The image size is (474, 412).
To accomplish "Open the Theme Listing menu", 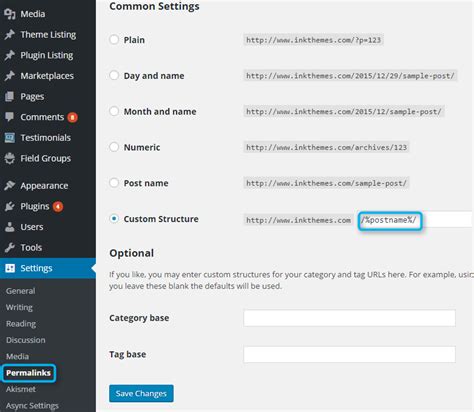I will [x=48, y=35].
